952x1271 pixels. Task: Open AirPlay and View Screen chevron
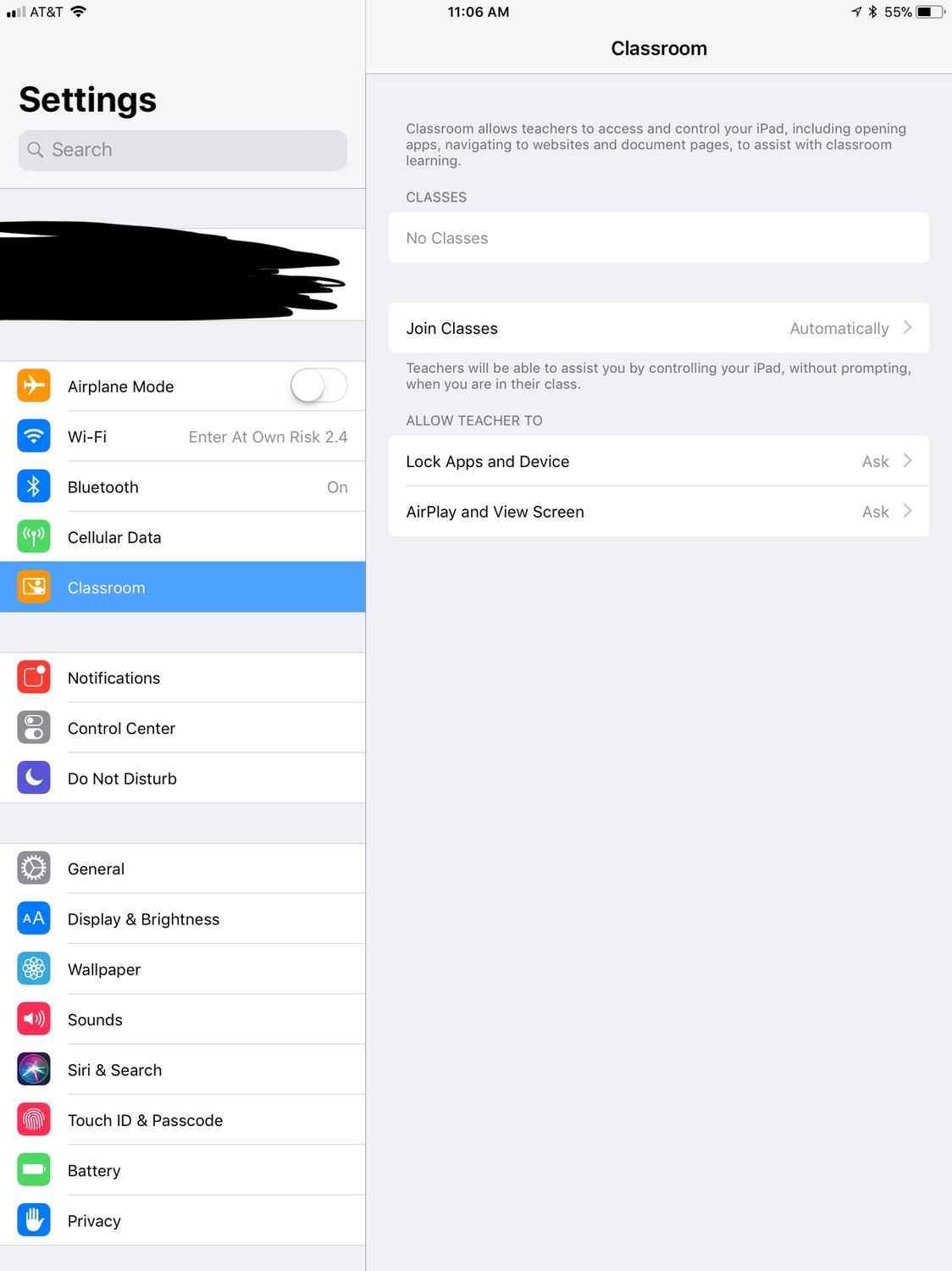click(x=907, y=511)
